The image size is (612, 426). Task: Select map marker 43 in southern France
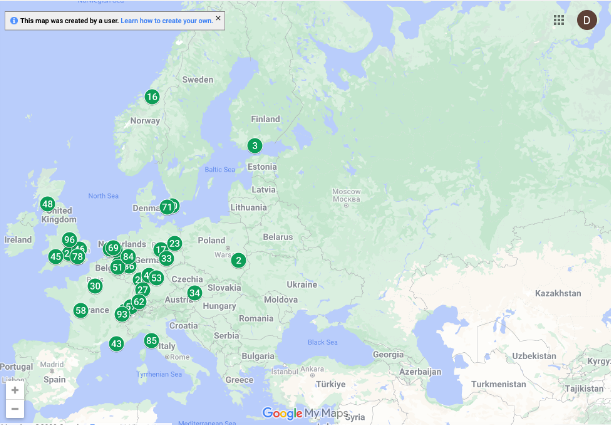pyautogui.click(x=116, y=344)
